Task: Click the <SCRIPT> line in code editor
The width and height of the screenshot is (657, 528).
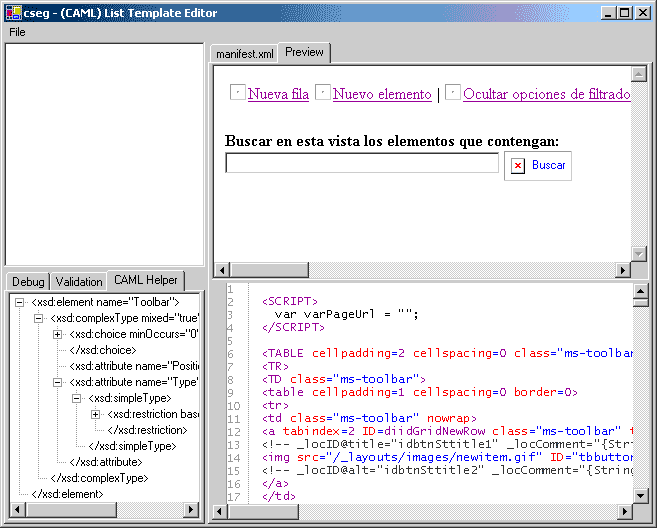Action: pyautogui.click(x=290, y=301)
